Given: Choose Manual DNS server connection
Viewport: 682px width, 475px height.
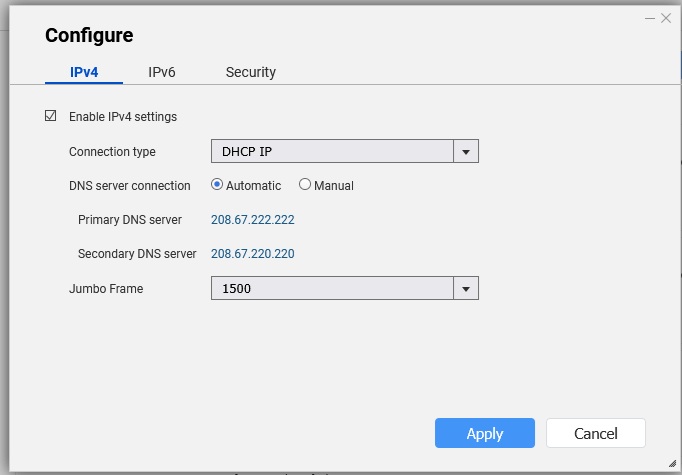Looking at the screenshot, I should click(305, 185).
